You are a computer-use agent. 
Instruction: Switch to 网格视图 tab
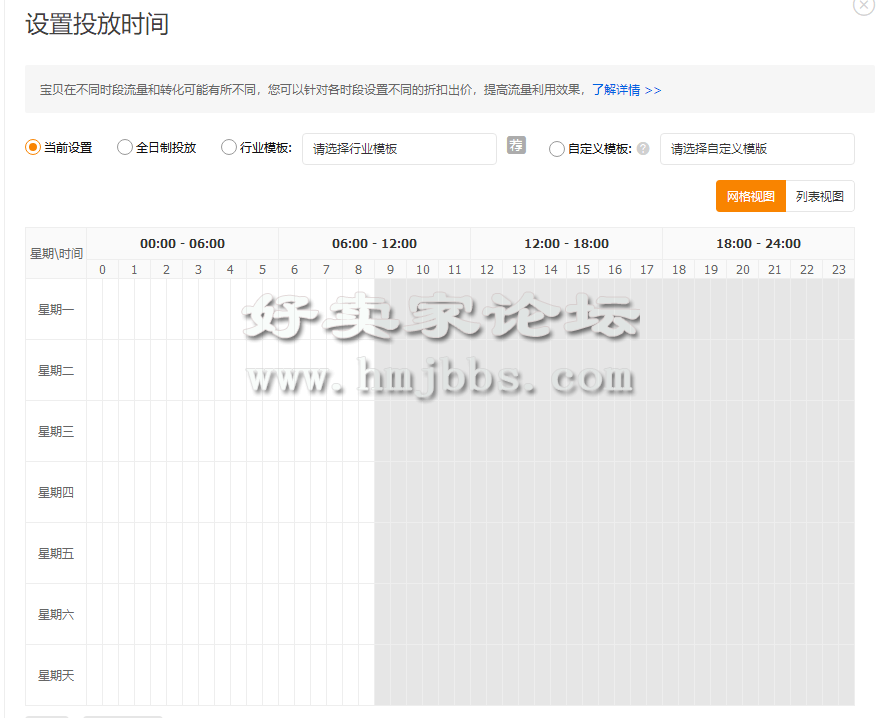(x=750, y=197)
